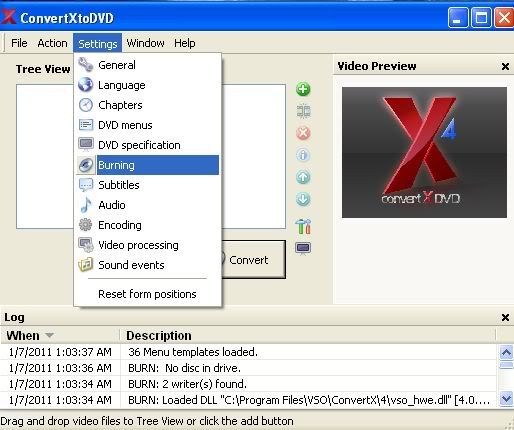This screenshot has width=514, height=430.
Task: Click the ConvertXtoDVD title bar logo
Action: (9, 17)
